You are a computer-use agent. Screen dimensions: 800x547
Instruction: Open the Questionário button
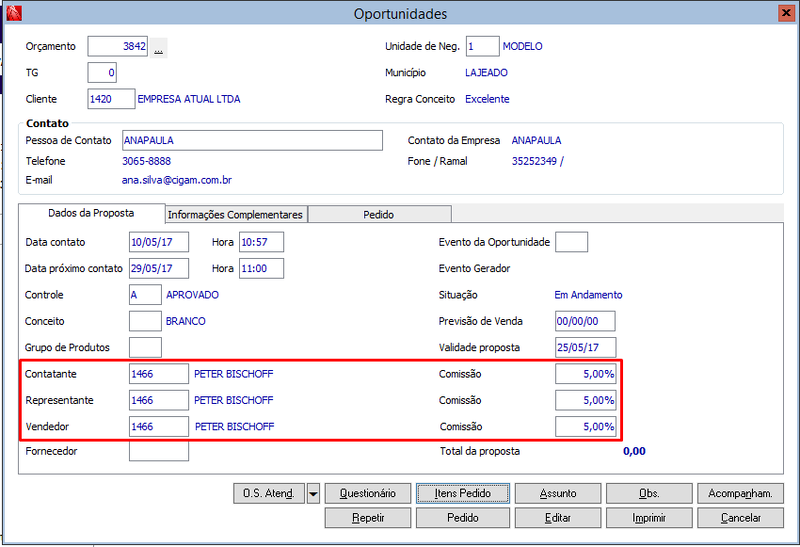(368, 493)
